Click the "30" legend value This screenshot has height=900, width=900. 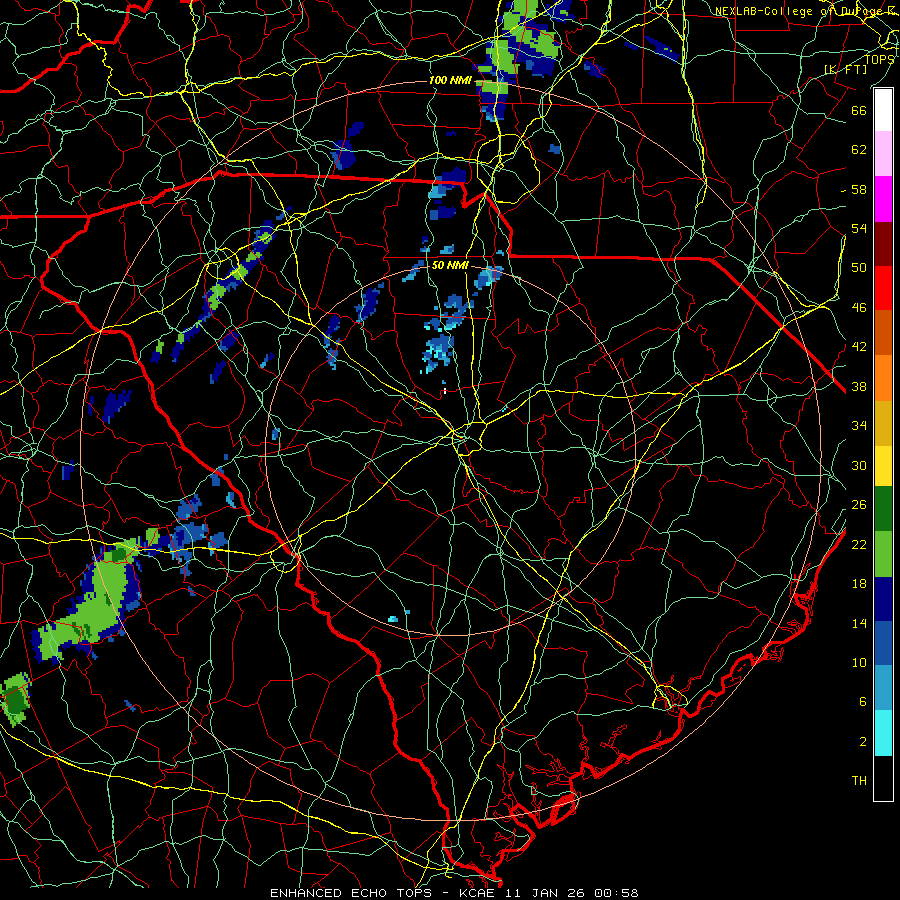coord(859,465)
